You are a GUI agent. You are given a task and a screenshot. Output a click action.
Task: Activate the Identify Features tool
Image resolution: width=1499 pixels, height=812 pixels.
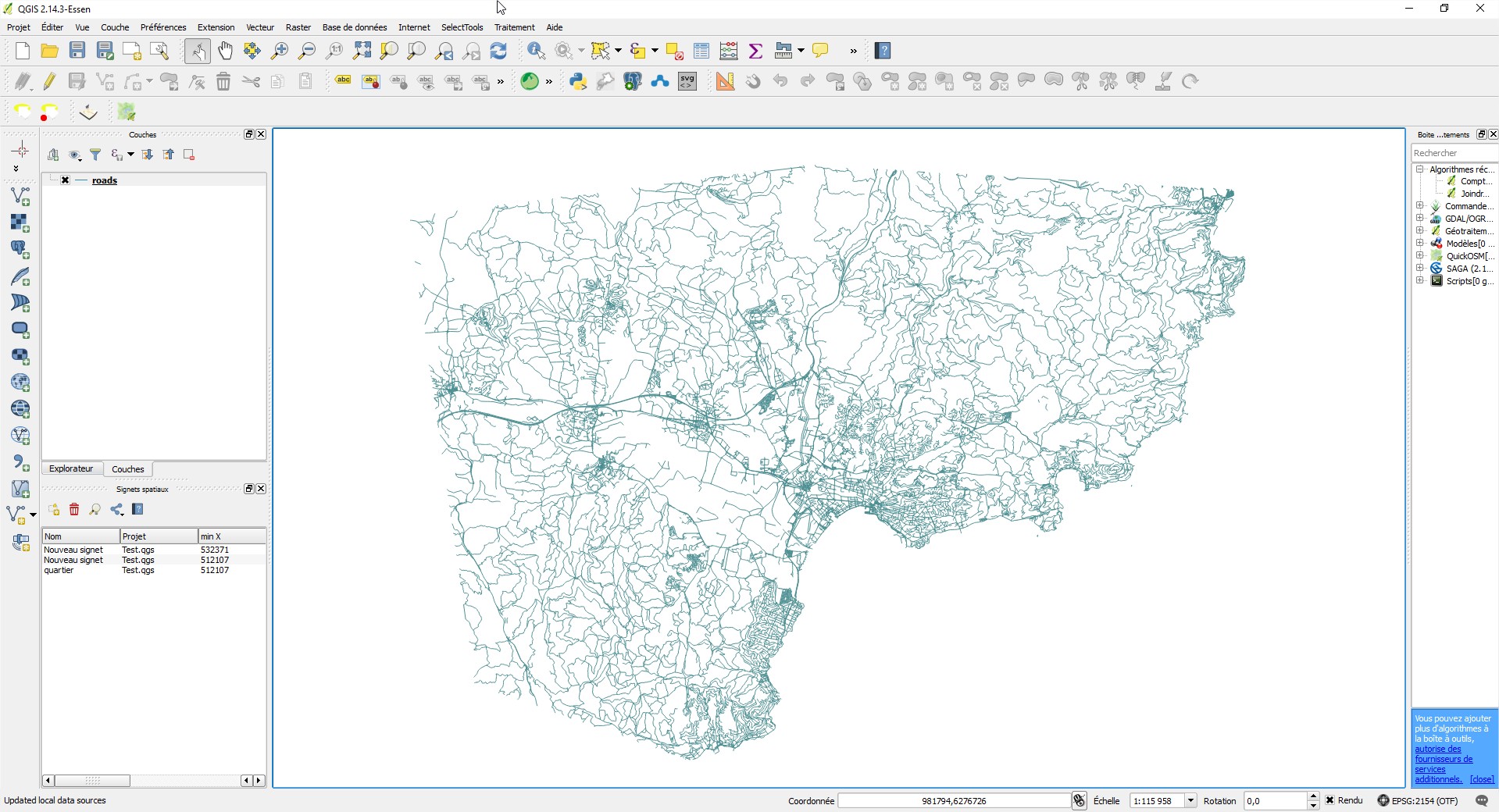(x=536, y=51)
